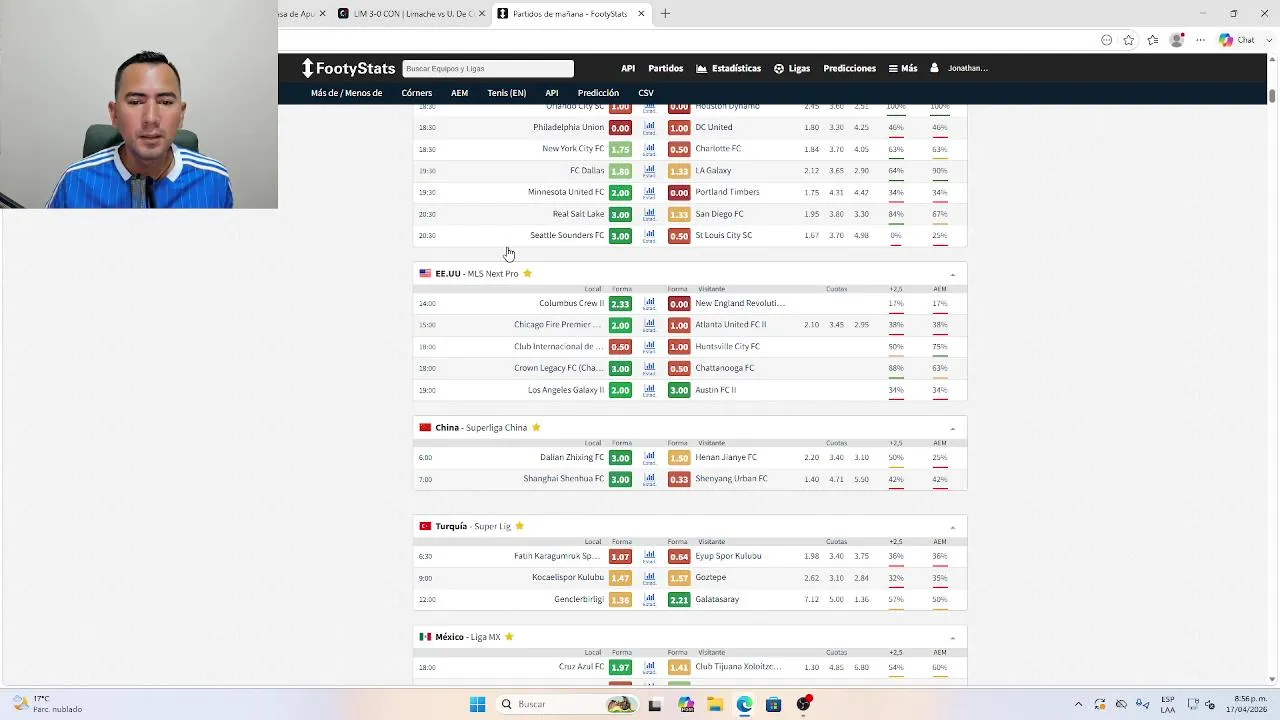Close the LIM 3-0 CON tab
This screenshot has height=720, width=1280.
pos(481,14)
